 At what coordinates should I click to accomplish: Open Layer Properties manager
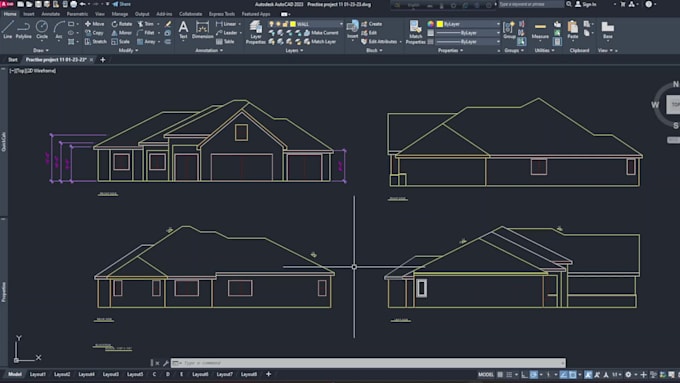[255, 33]
